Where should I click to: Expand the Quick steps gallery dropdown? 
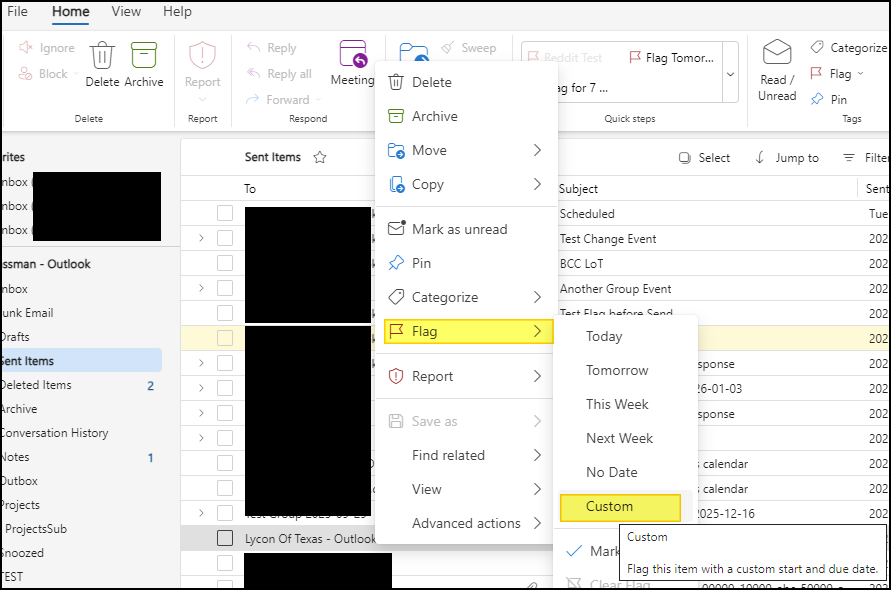(730, 75)
